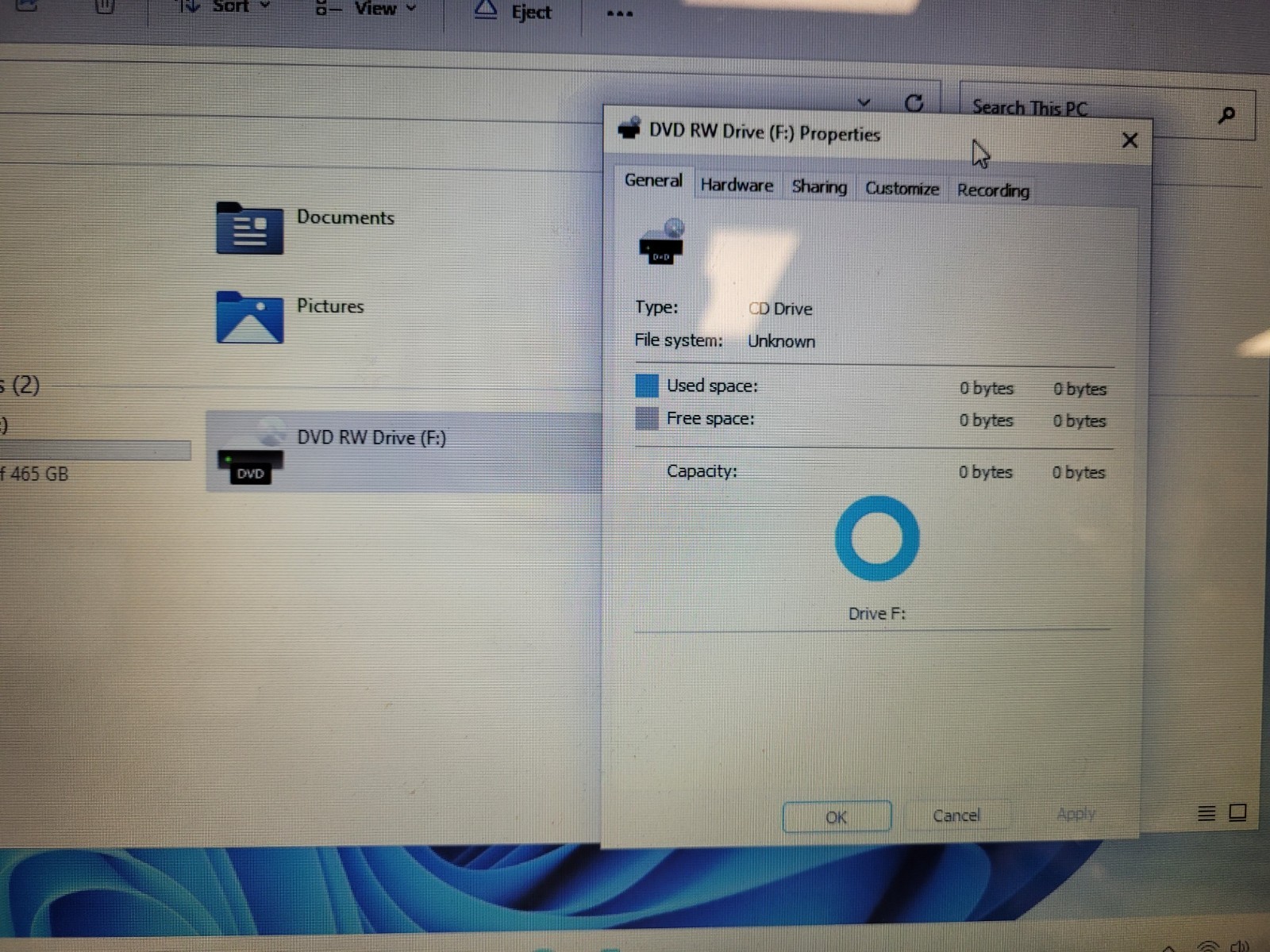Select the General tab
Viewport: 1270px width, 952px height.
coord(653,181)
